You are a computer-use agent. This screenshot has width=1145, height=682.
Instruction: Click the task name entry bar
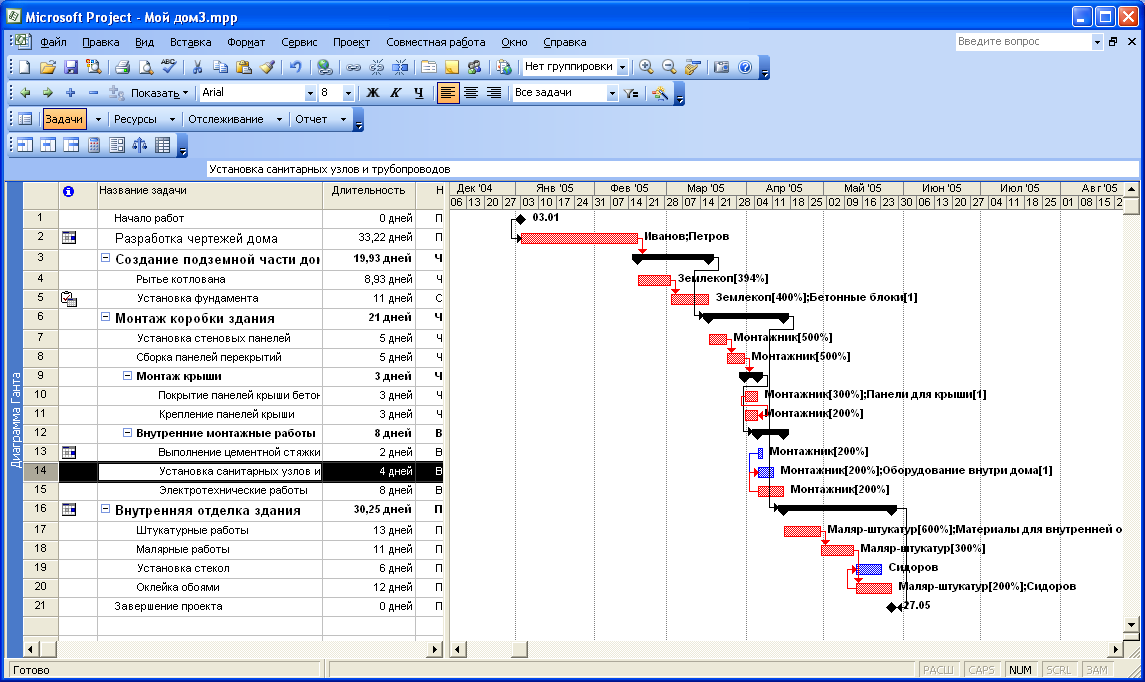click(672, 169)
